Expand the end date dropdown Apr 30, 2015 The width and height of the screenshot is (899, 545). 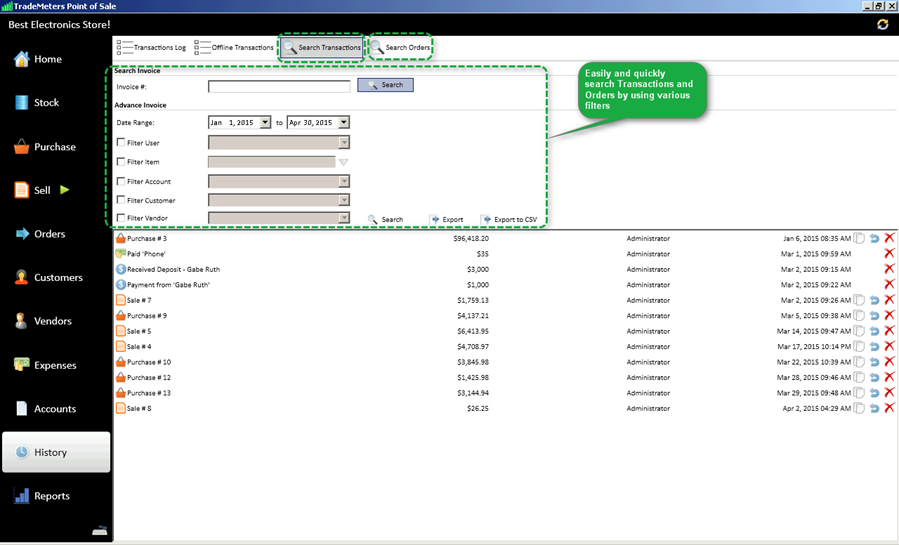point(343,123)
